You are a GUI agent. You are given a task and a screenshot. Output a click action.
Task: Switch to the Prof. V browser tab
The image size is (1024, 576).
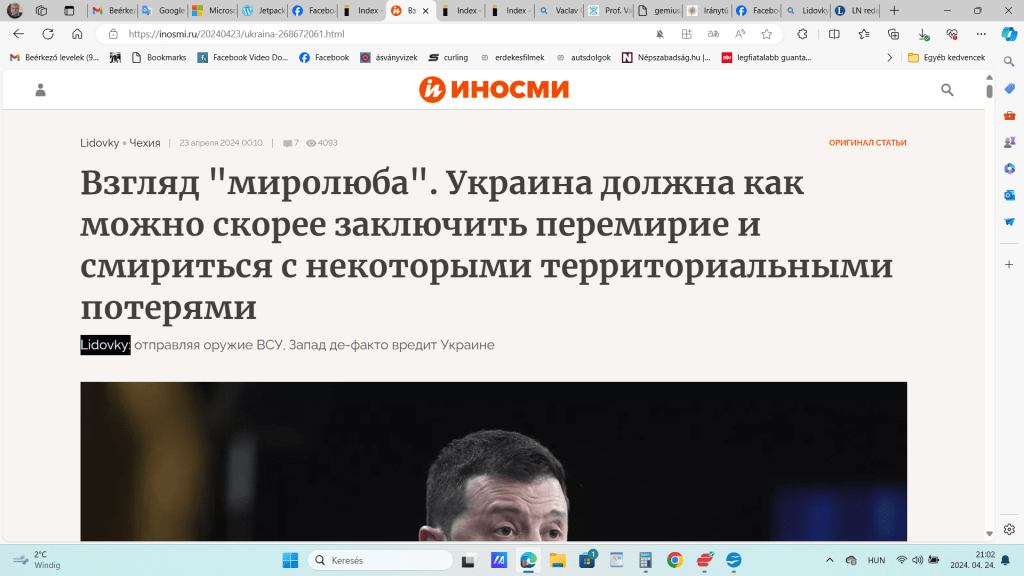610,10
